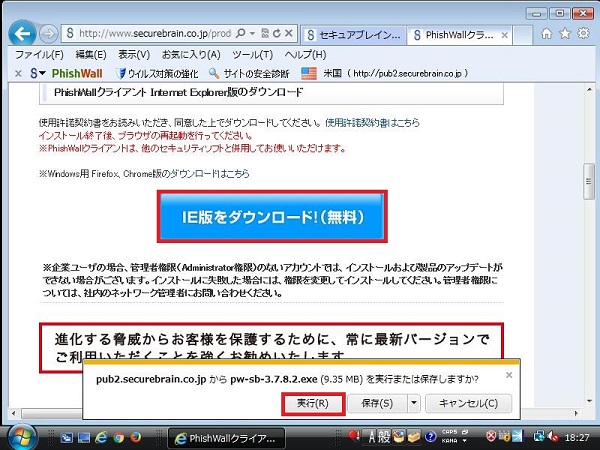The image size is (600, 450).
Task: Click the US flag icon in toolbar
Action: pos(309,73)
